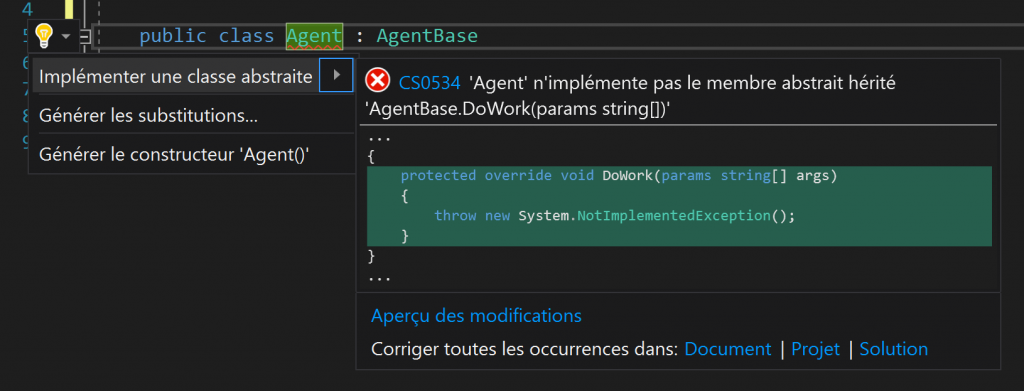1024x391 pixels.
Task: Click the red error icon
Action: [x=377, y=81]
